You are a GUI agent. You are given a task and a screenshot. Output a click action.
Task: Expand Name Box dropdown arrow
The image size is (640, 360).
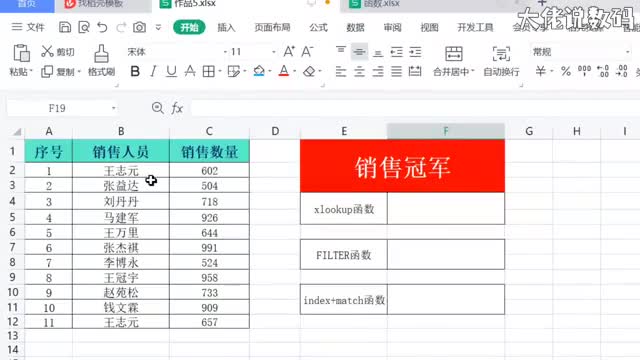coord(113,108)
